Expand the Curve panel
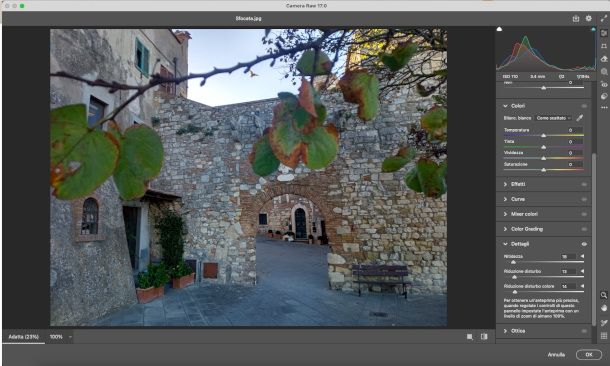Screen dimensions: 610x366 (x=505, y=199)
